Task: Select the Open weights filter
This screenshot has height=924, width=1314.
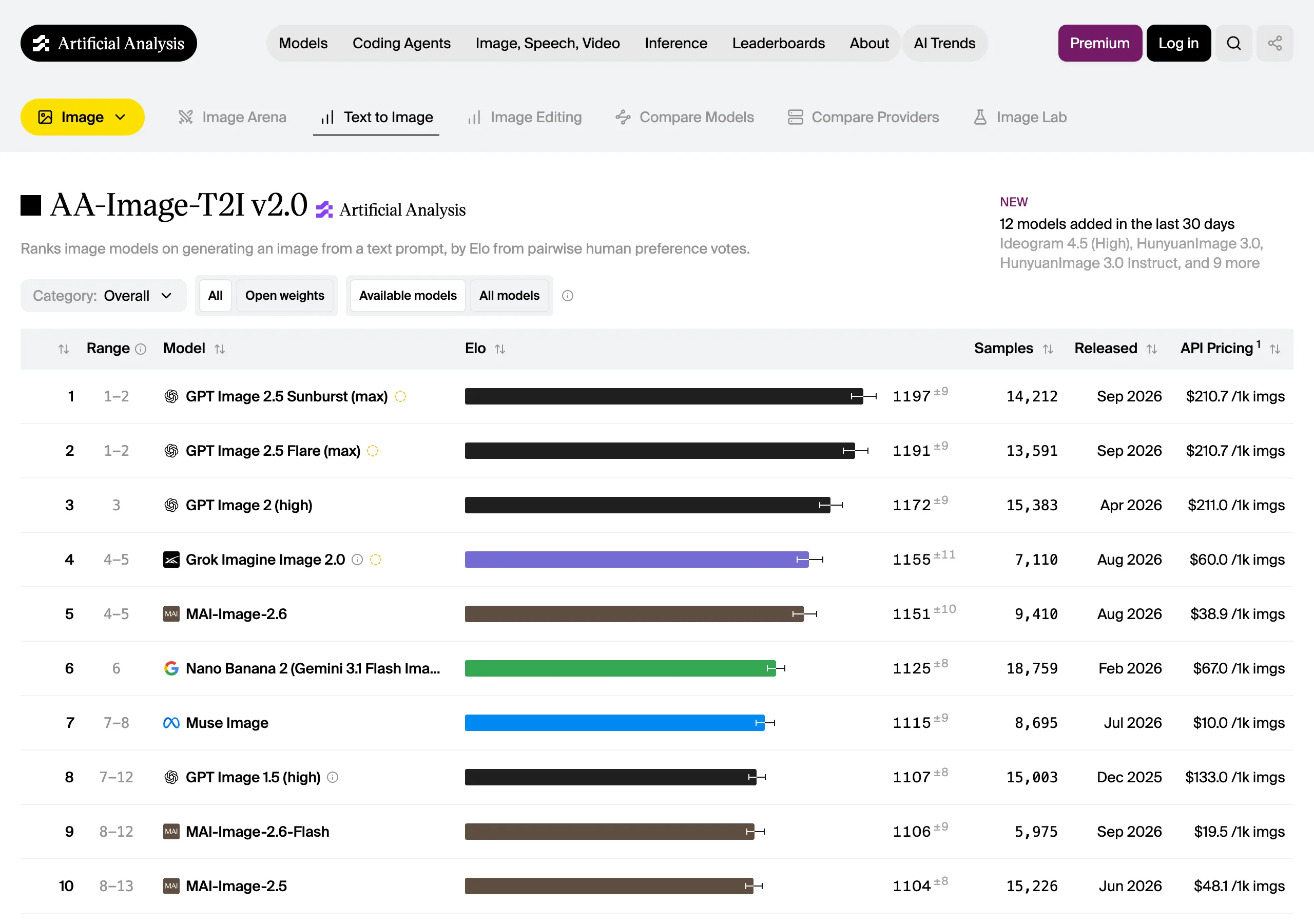Action: (284, 295)
